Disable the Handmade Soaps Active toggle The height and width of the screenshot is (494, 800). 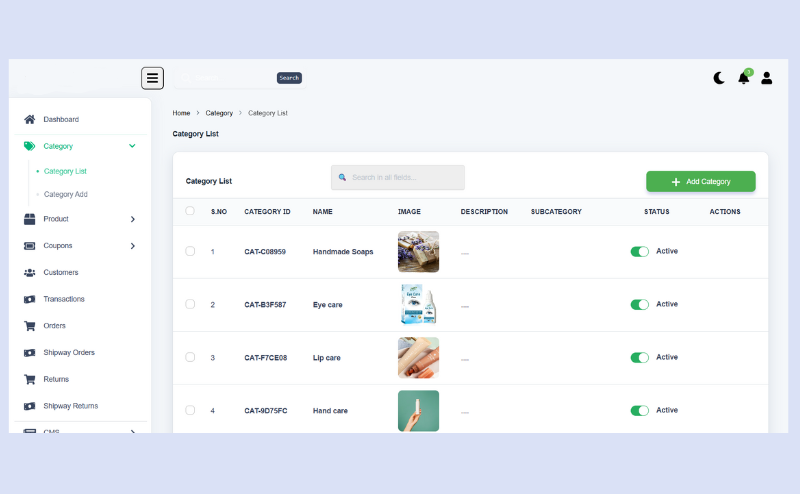point(639,252)
